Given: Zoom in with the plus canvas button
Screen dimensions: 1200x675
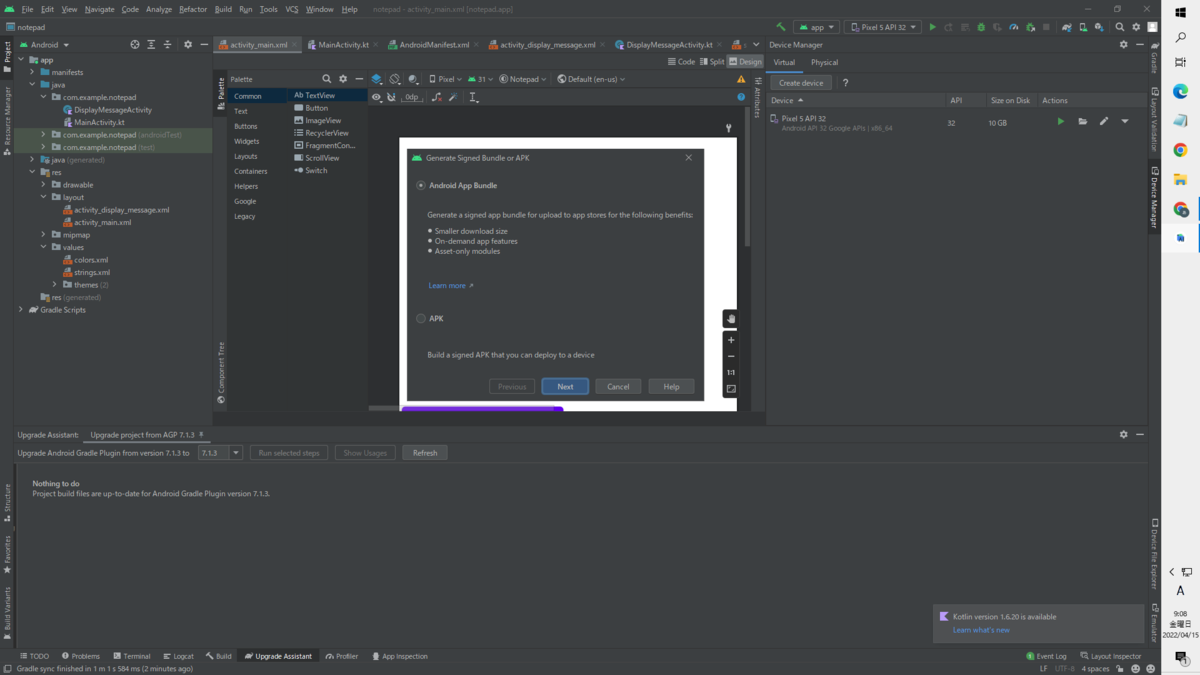Looking at the screenshot, I should pos(731,340).
